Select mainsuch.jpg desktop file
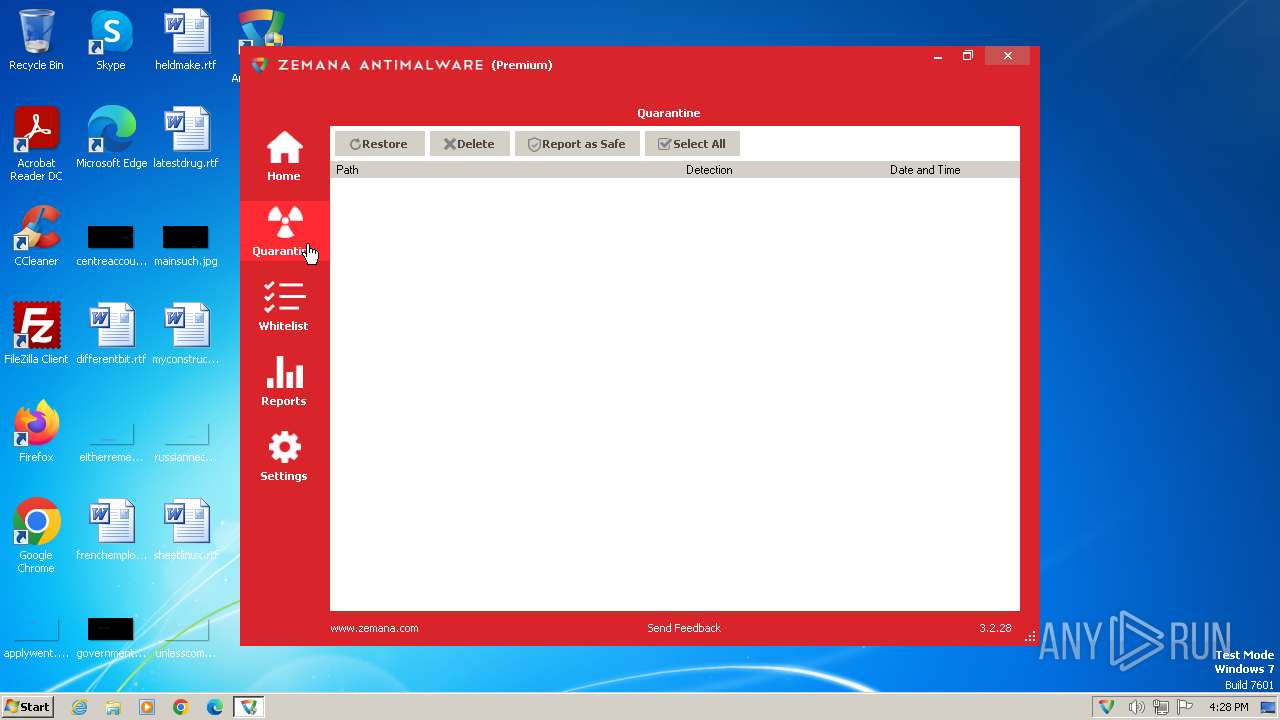Image resolution: width=1280 pixels, height=720 pixels. [186, 244]
